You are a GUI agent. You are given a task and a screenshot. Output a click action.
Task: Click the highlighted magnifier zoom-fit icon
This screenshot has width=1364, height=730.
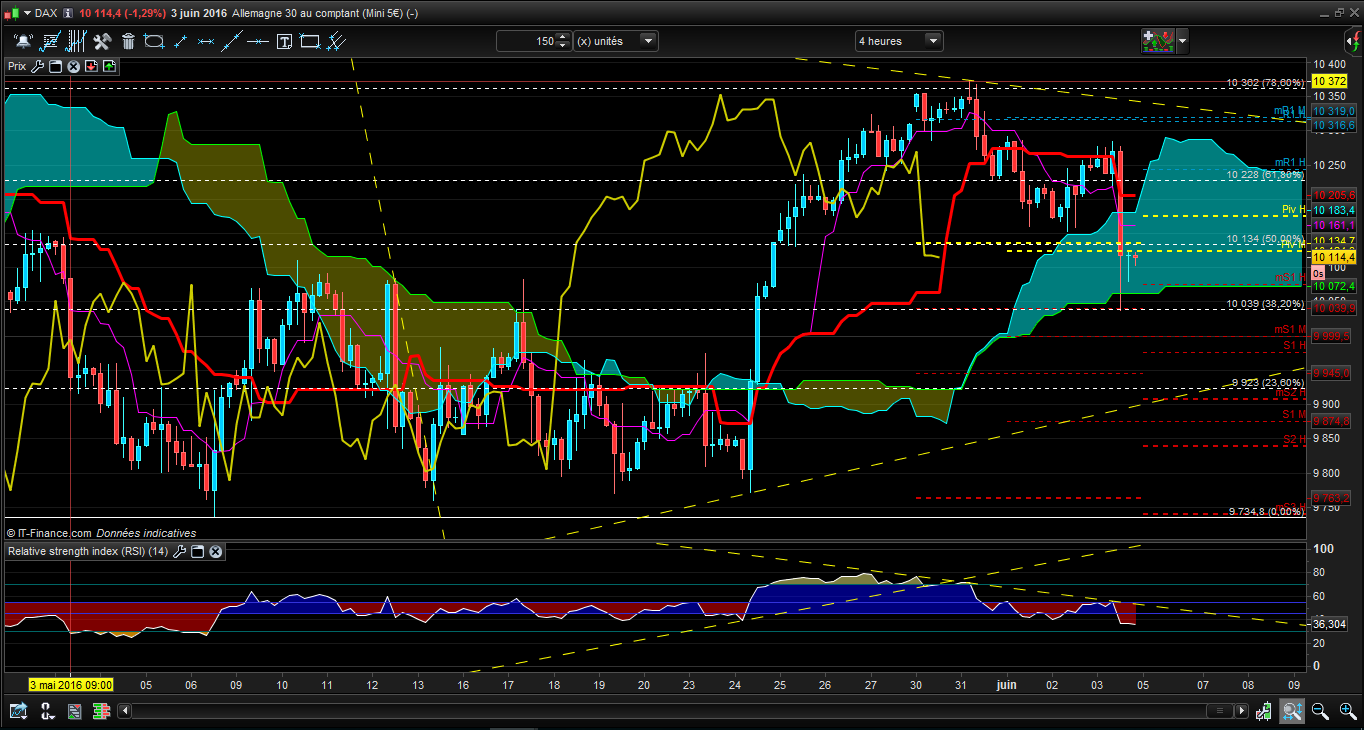[1292, 711]
